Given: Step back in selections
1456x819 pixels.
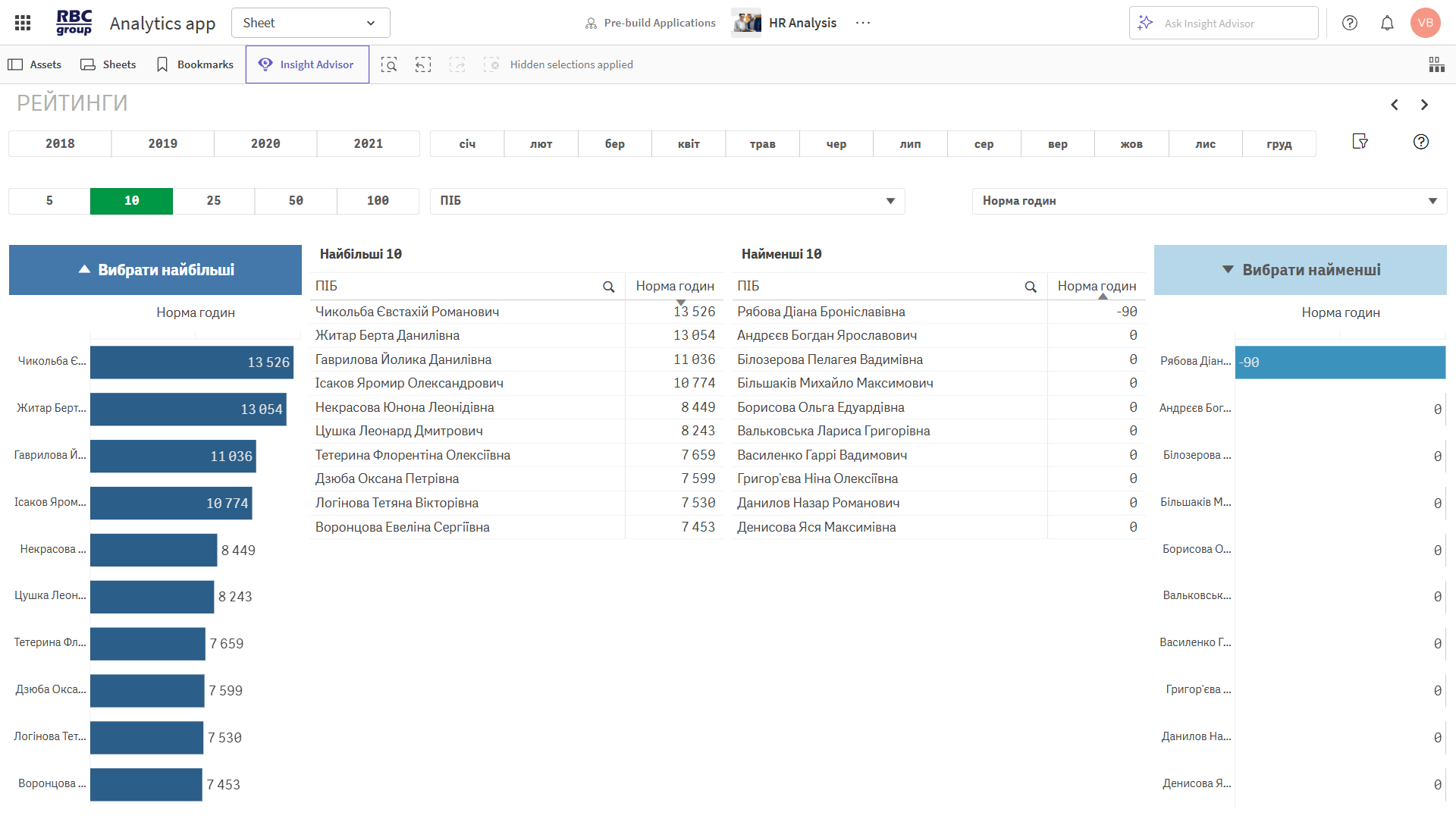Looking at the screenshot, I should (423, 64).
